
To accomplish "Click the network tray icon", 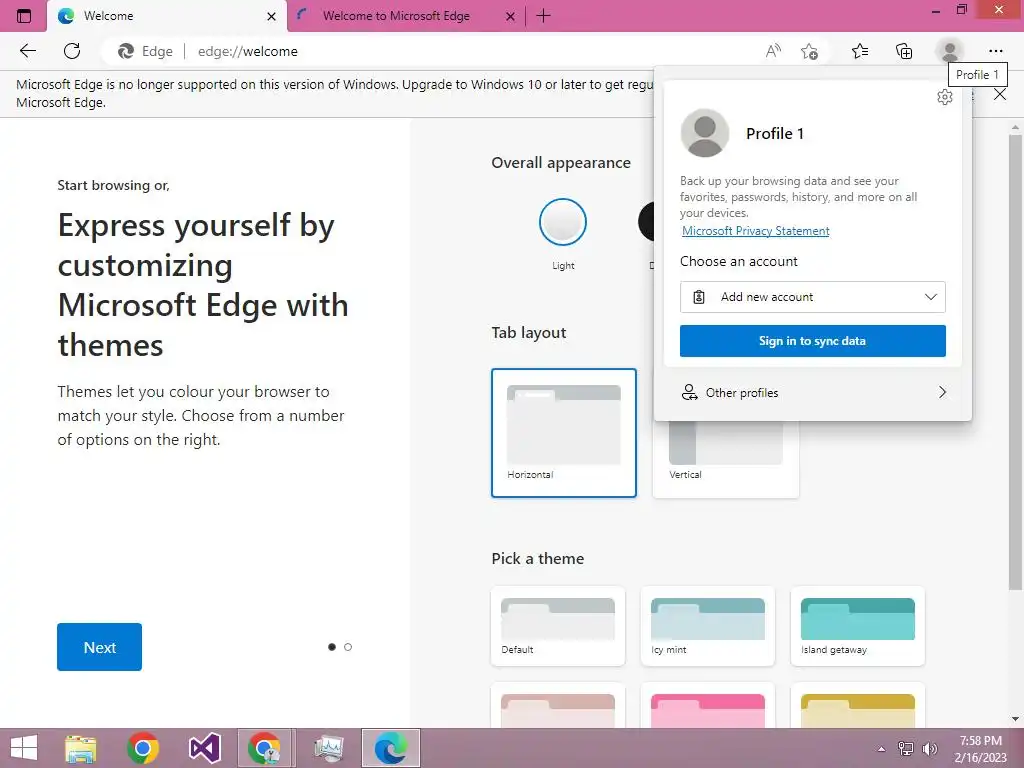I will (906, 749).
